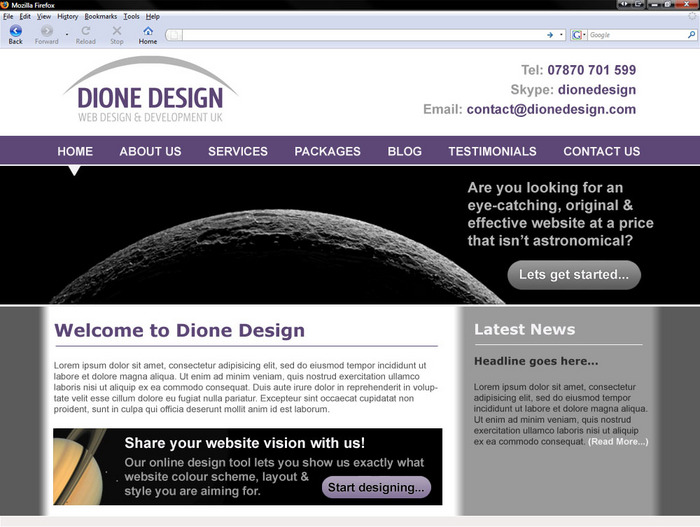
Task: Click the Stop loading icon
Action: 117,31
